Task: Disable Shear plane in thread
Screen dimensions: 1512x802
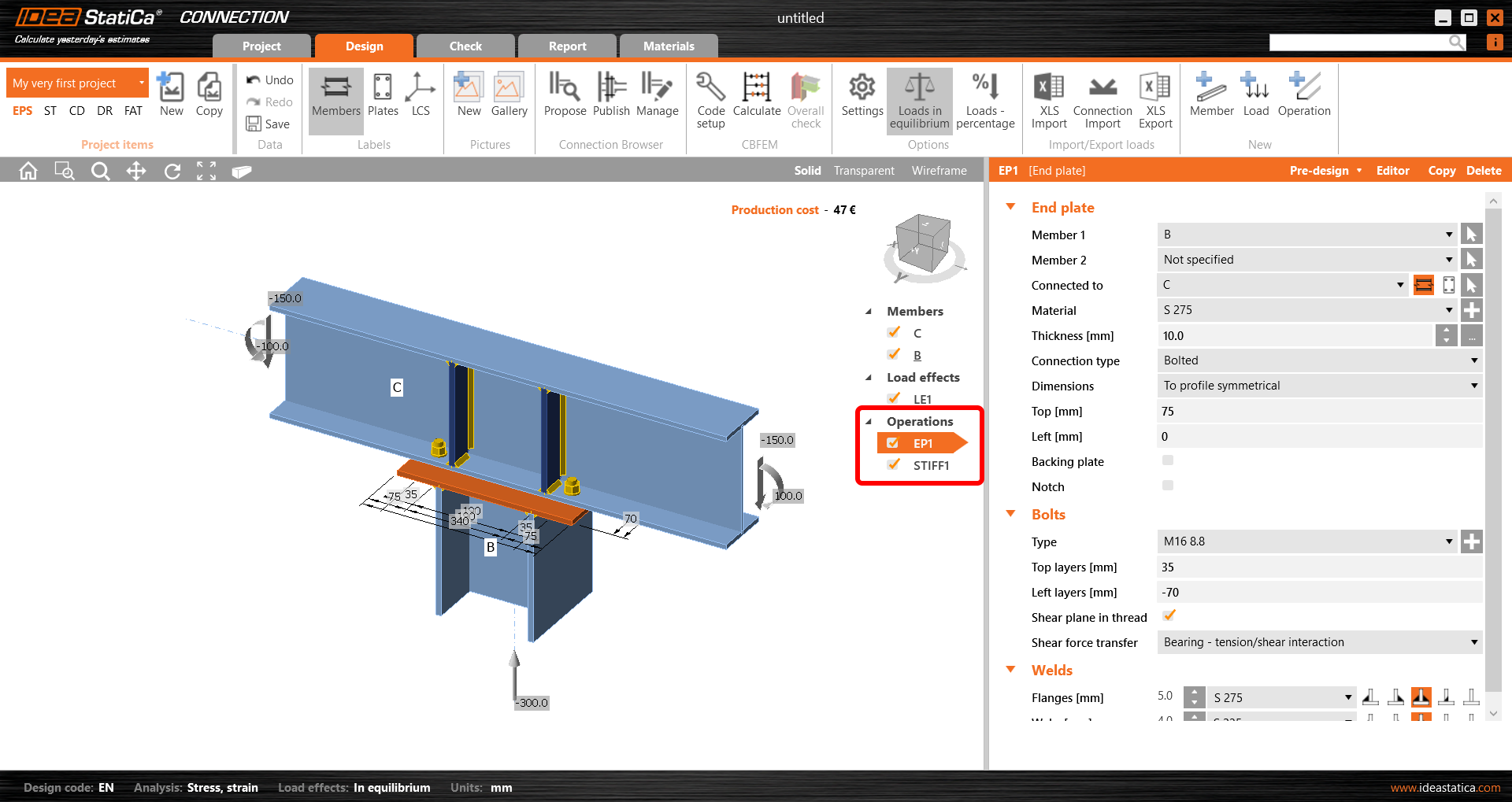Action: [1169, 615]
